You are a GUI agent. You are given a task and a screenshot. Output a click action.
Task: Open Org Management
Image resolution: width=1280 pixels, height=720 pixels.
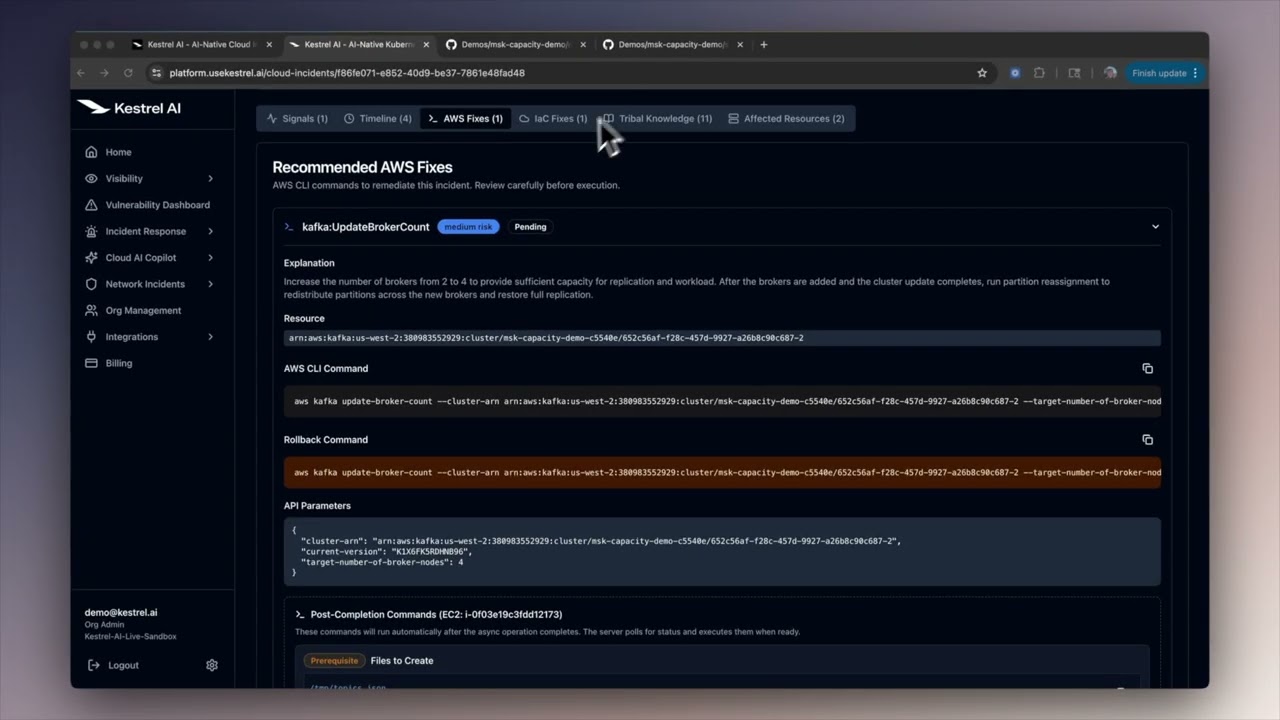pos(143,310)
